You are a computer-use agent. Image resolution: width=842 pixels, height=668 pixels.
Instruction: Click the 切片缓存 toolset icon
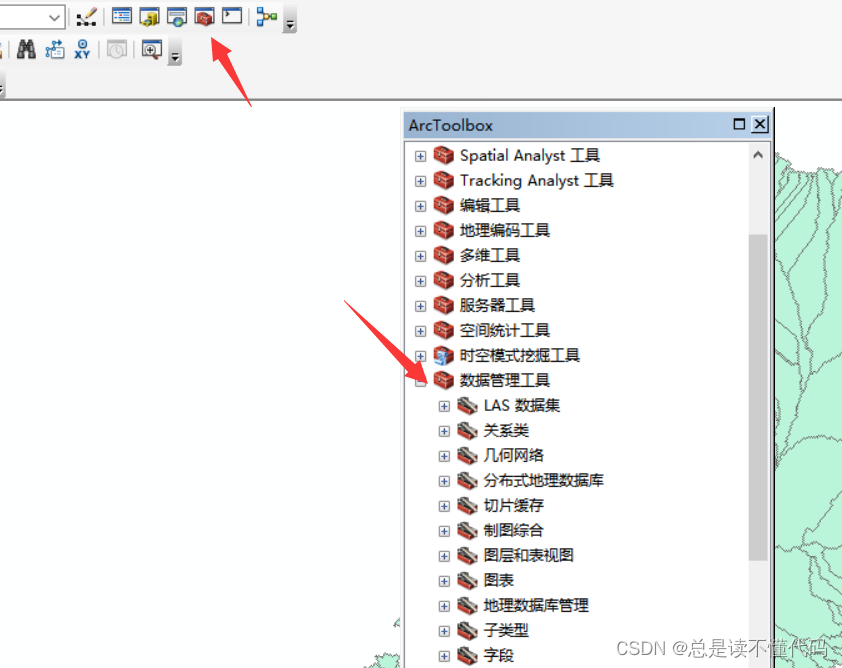tap(467, 505)
